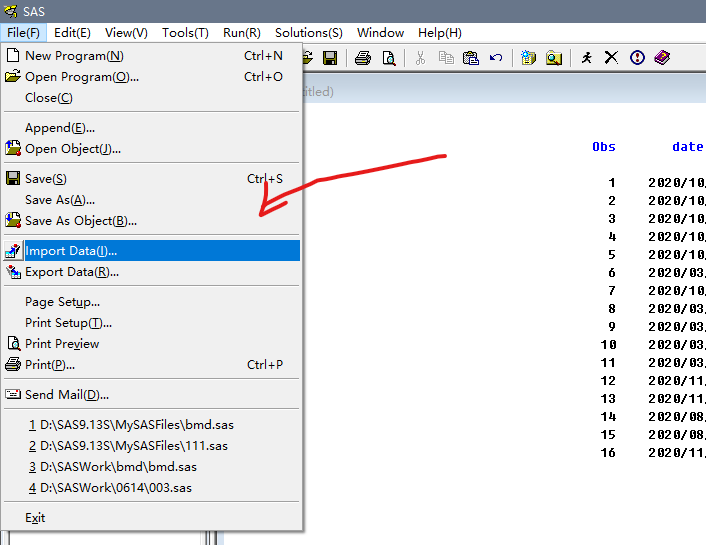The image size is (706, 545).
Task: Open the Edit(E) menu
Action: click(72, 33)
